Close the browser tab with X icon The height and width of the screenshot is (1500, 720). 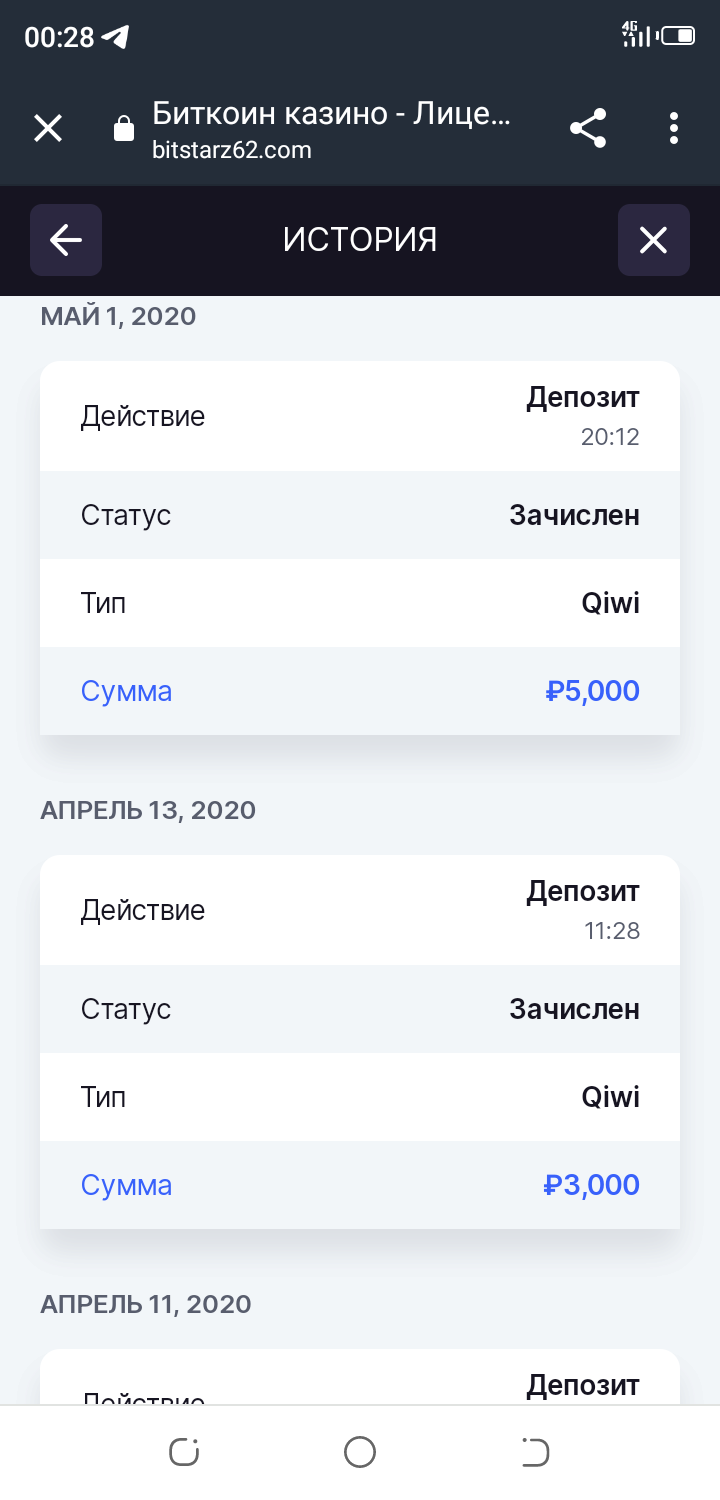click(48, 128)
